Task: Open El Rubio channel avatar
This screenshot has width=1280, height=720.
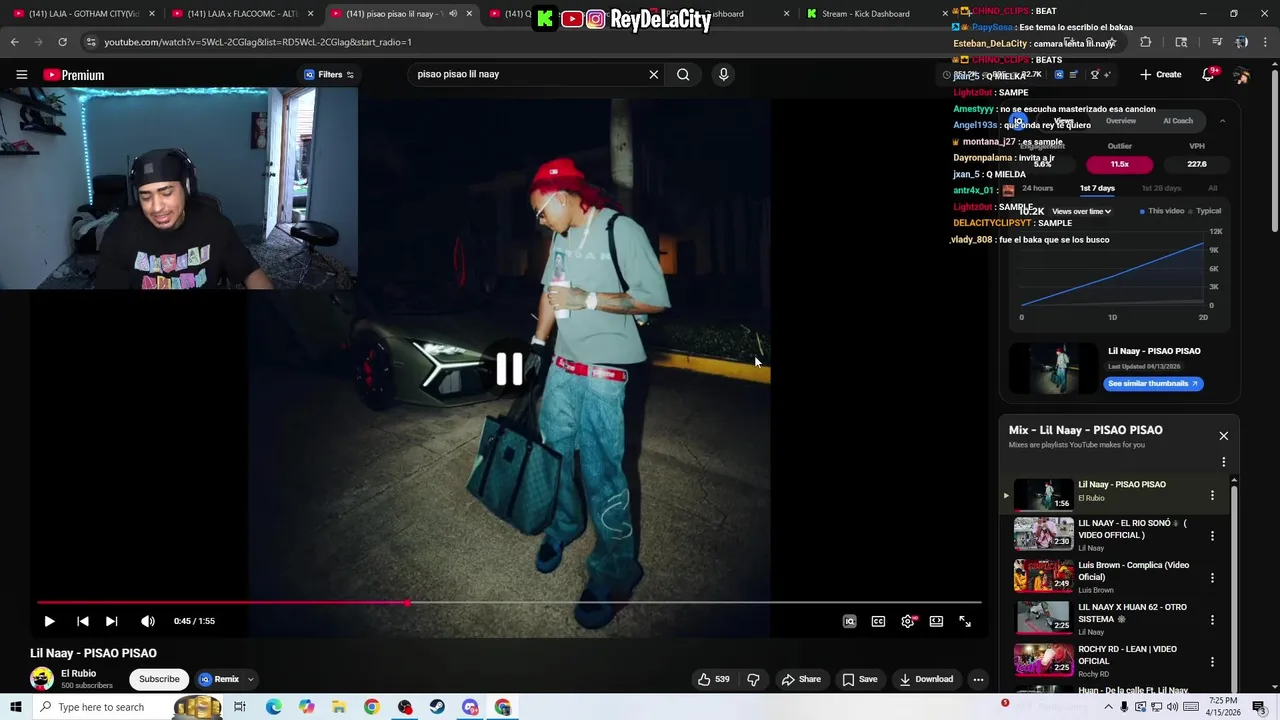Action: click(42, 679)
